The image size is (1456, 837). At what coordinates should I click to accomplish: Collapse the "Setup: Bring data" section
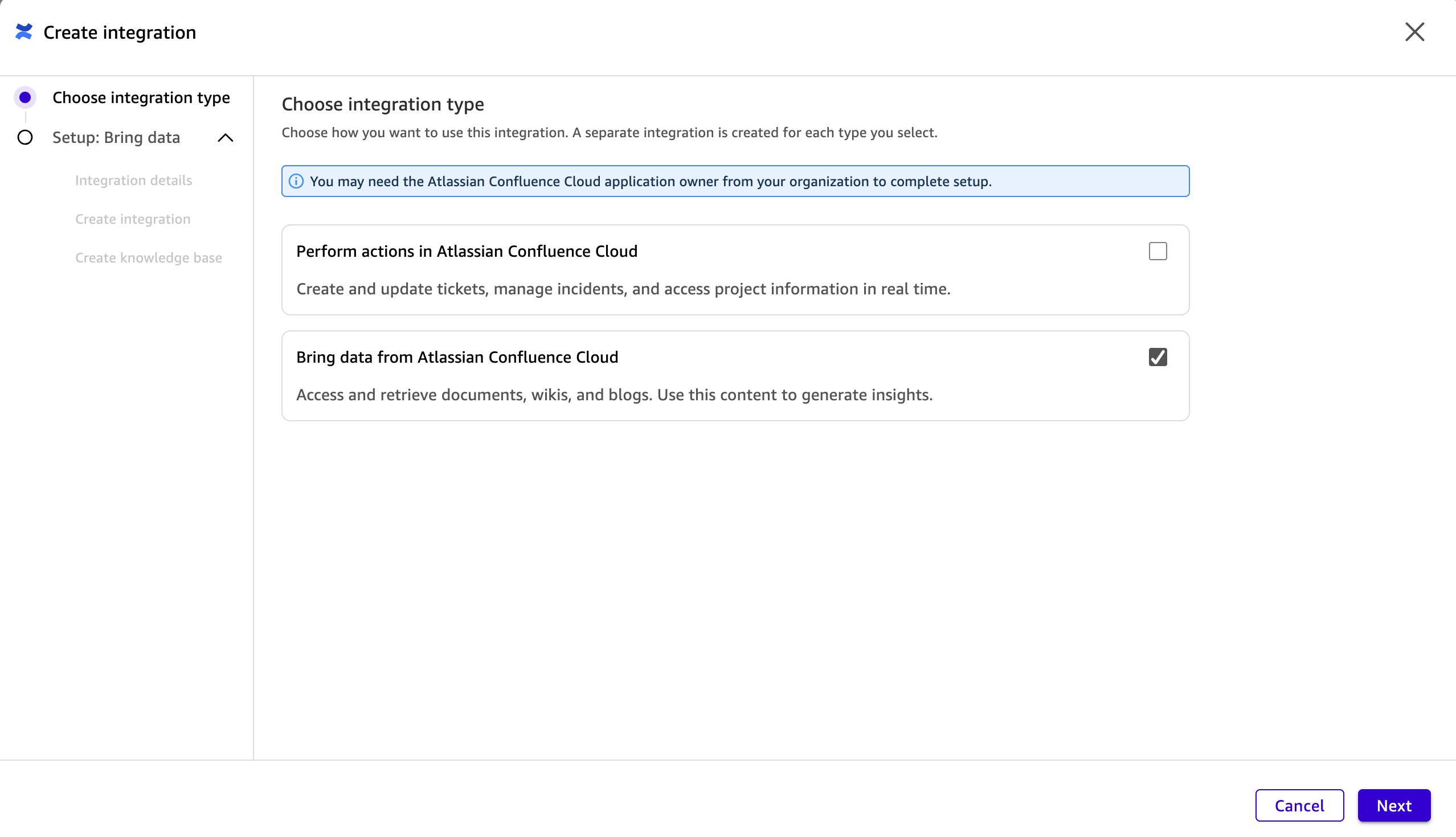(x=226, y=138)
